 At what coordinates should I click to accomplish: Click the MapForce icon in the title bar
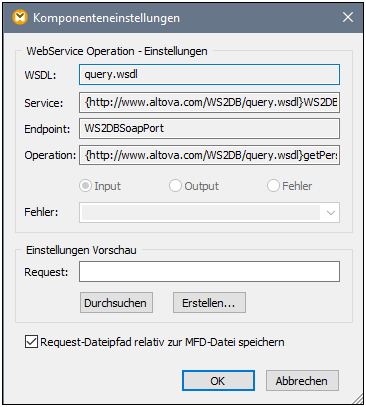[x=20, y=17]
